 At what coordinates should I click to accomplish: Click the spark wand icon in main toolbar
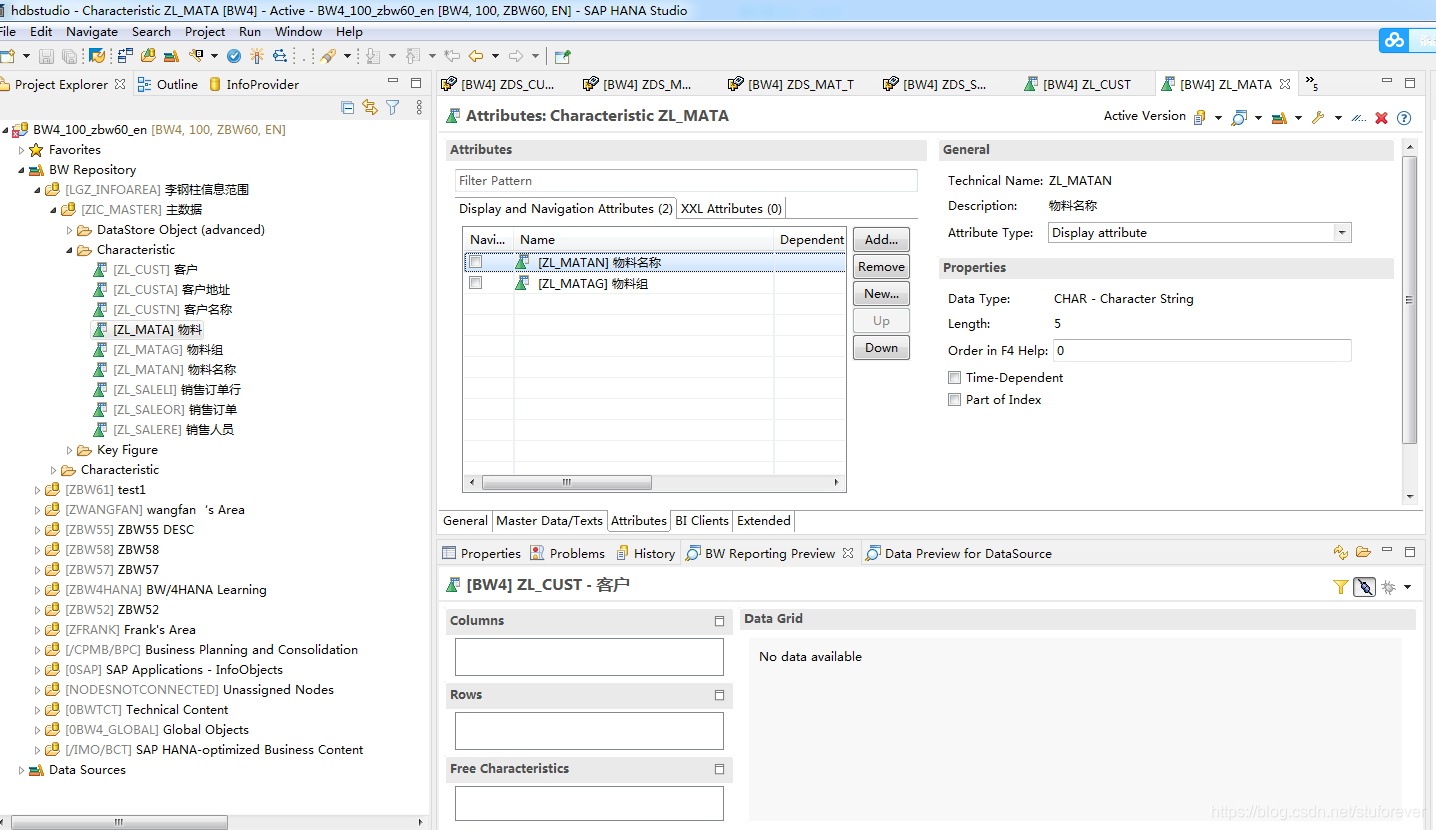[257, 56]
